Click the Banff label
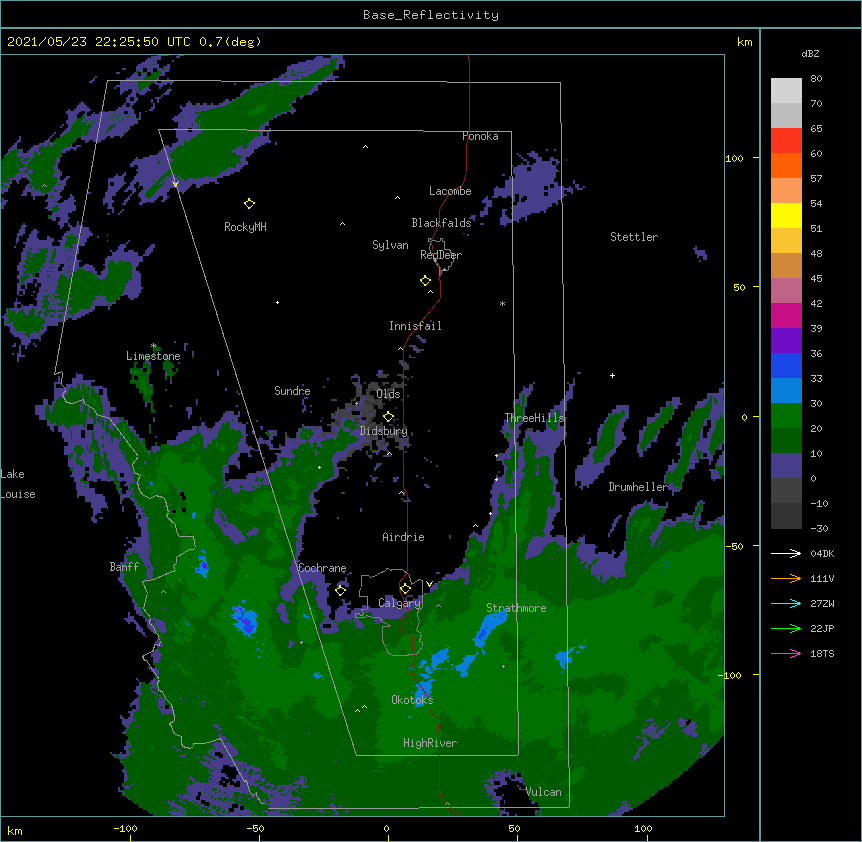862x842 pixels. pos(124,567)
